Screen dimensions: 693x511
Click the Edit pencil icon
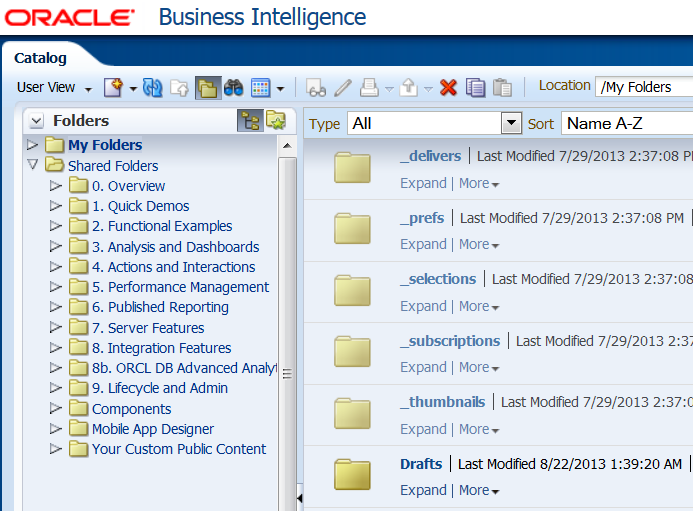[343, 88]
